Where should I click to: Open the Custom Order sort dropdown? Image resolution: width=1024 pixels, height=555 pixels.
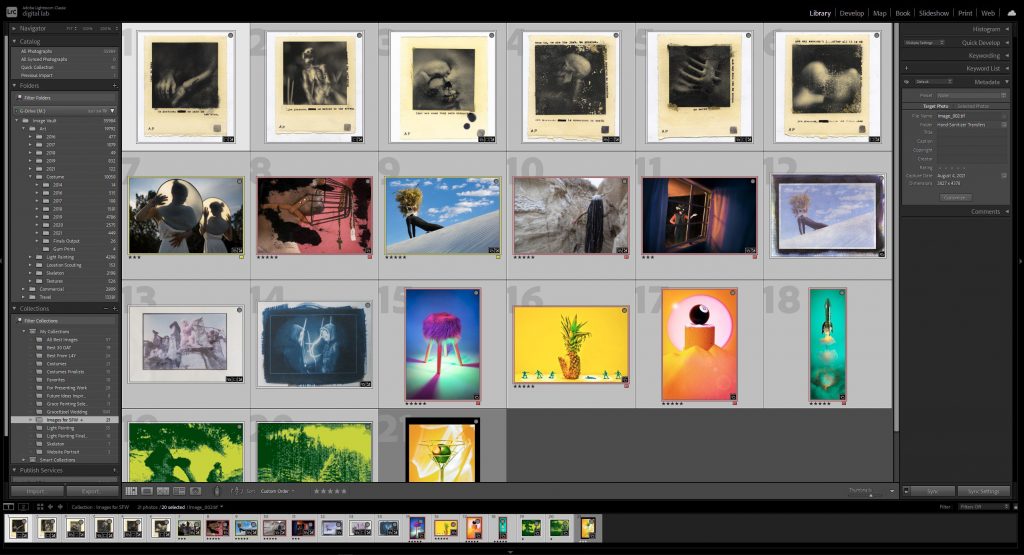coord(277,491)
